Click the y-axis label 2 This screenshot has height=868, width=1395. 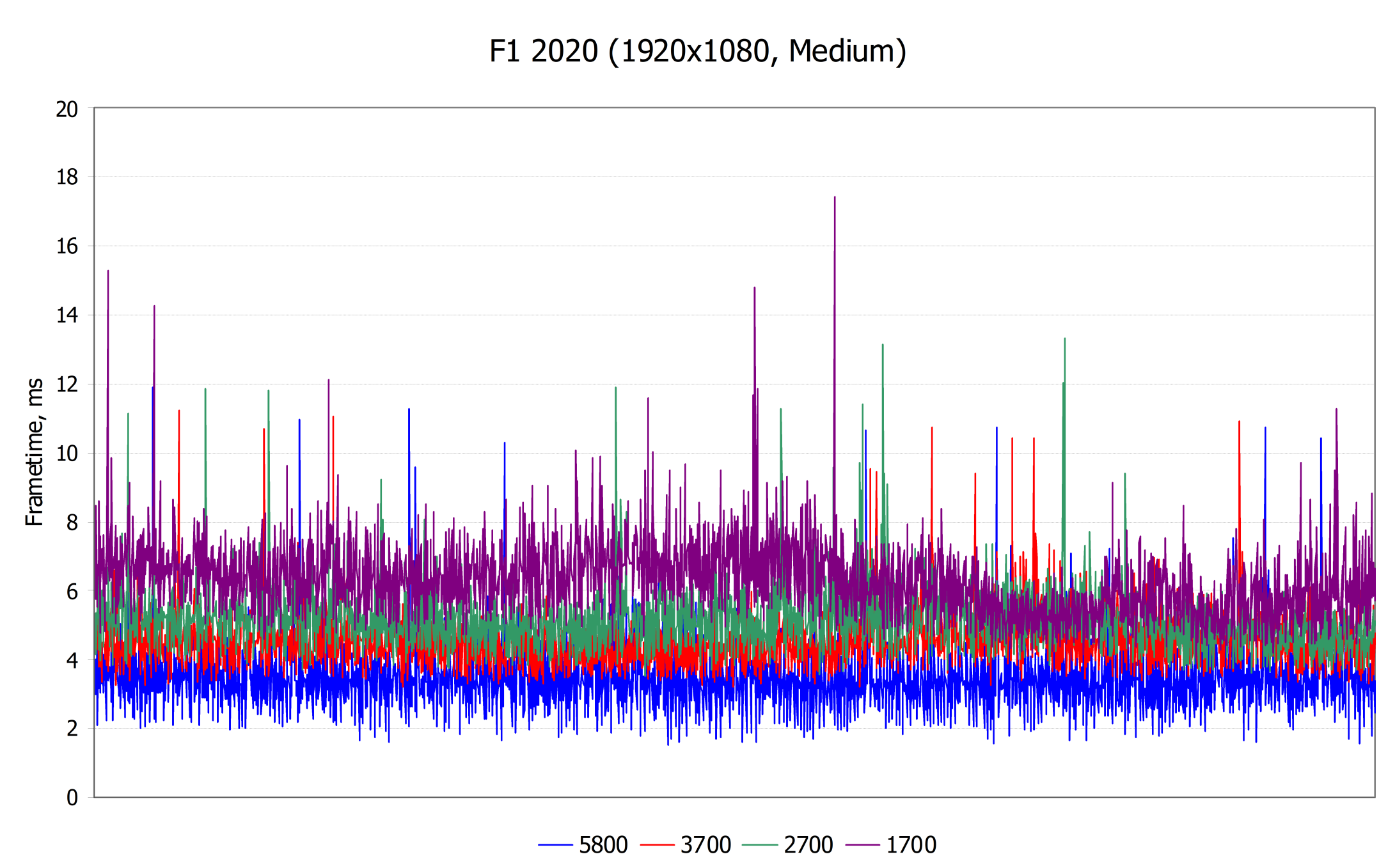pyautogui.click(x=72, y=729)
